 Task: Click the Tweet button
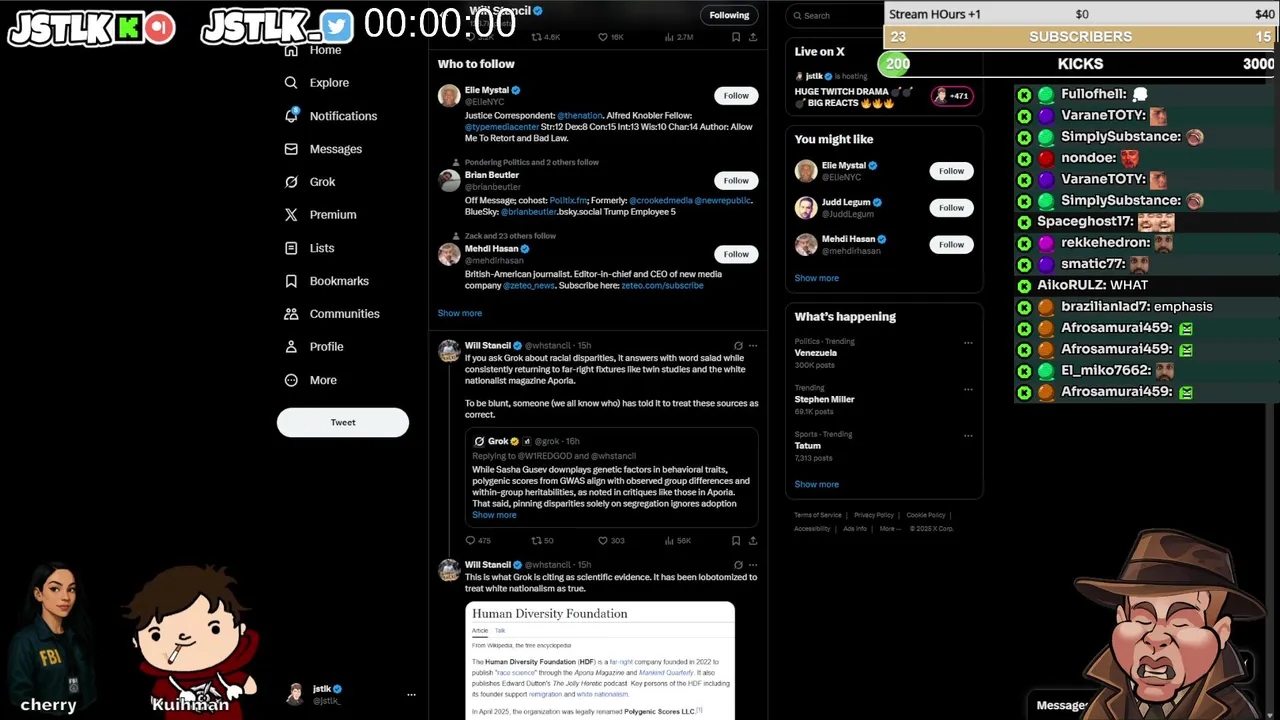343,422
